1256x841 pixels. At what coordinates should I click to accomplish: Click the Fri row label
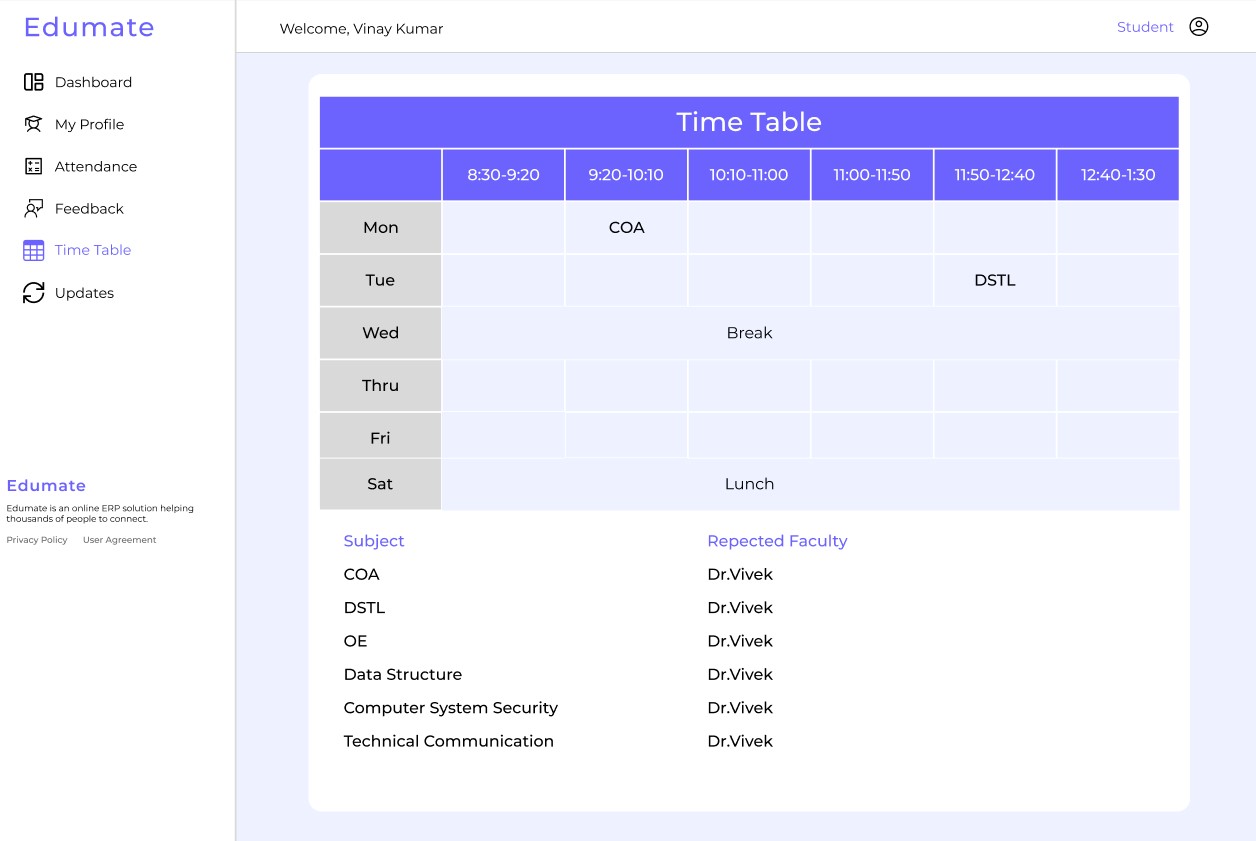tap(380, 438)
